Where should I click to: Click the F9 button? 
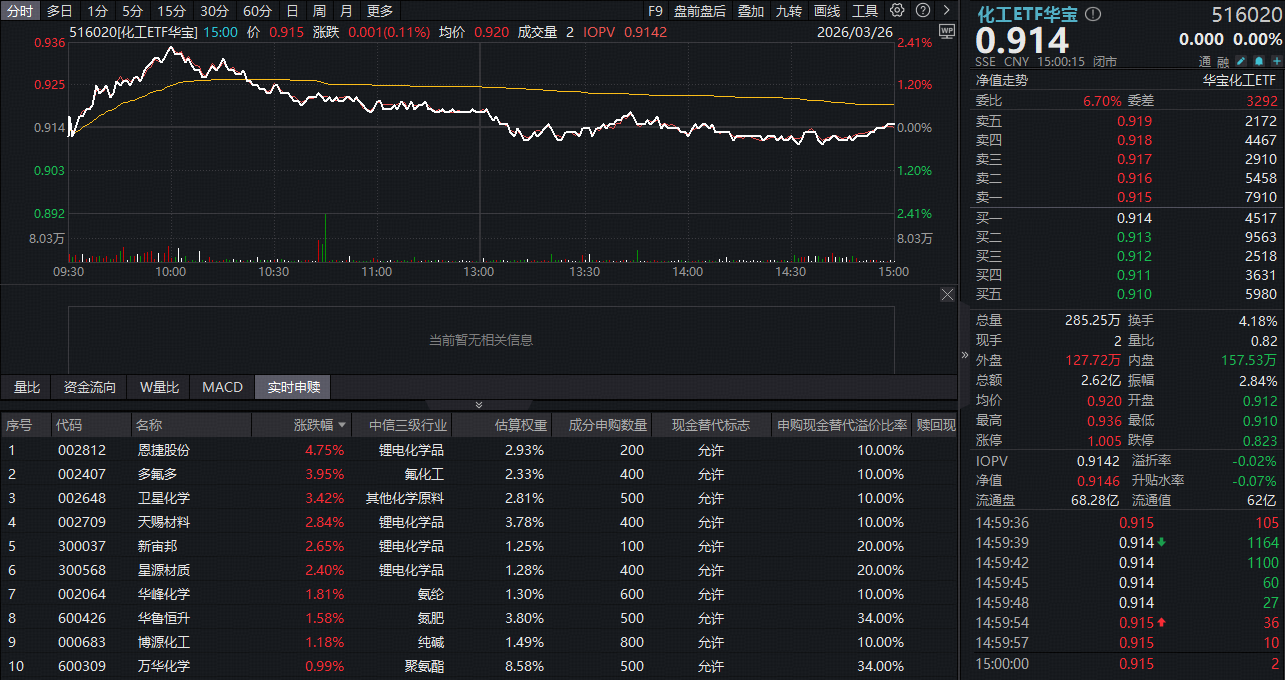(657, 11)
